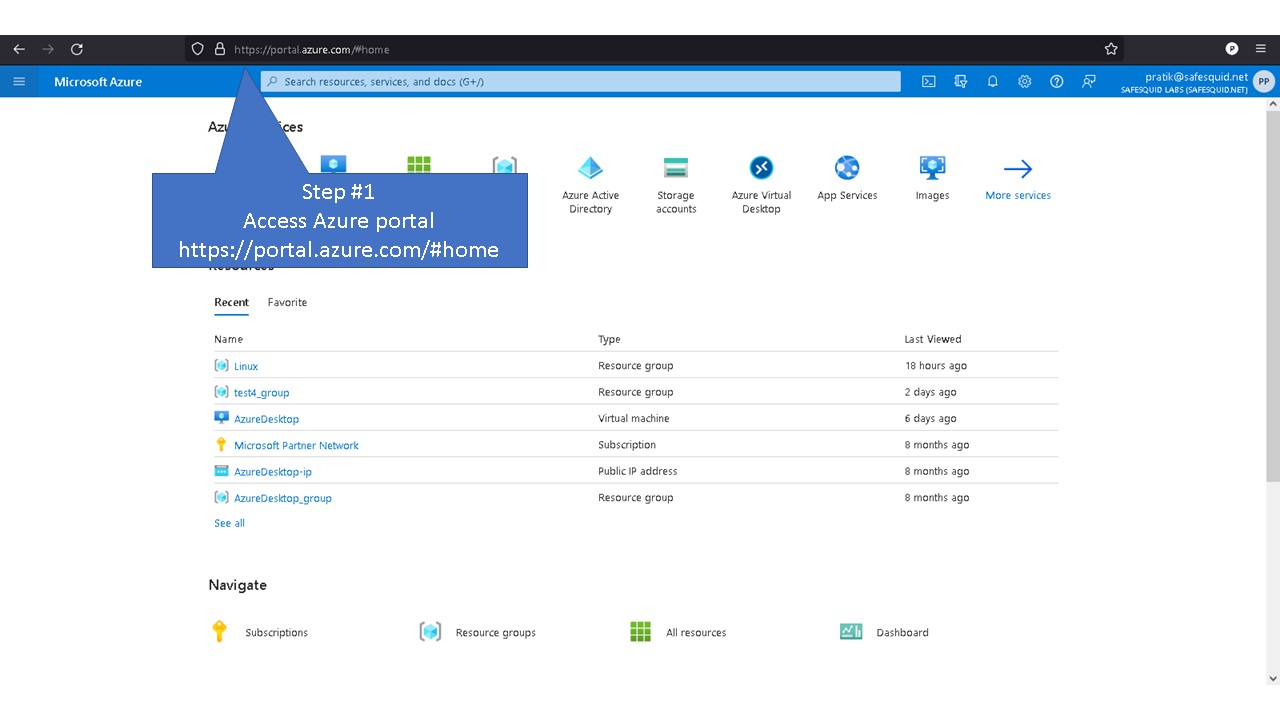Click the Last Viewed column header

pyautogui.click(x=933, y=339)
